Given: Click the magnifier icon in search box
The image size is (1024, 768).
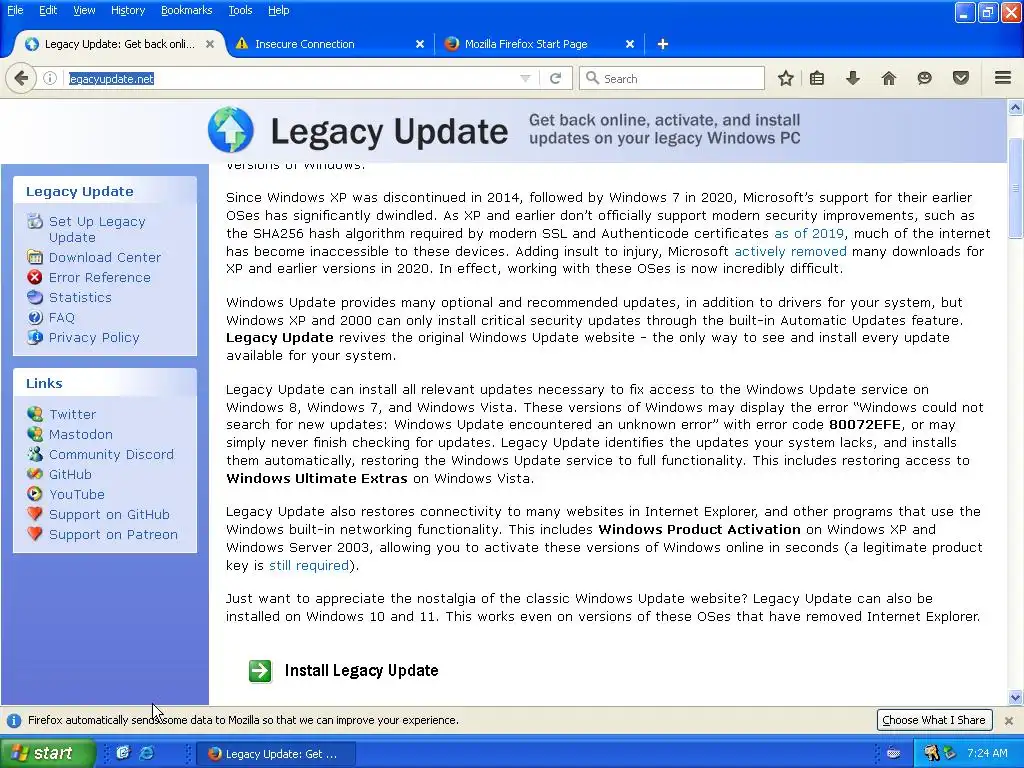Looking at the screenshot, I should click(x=592, y=78).
